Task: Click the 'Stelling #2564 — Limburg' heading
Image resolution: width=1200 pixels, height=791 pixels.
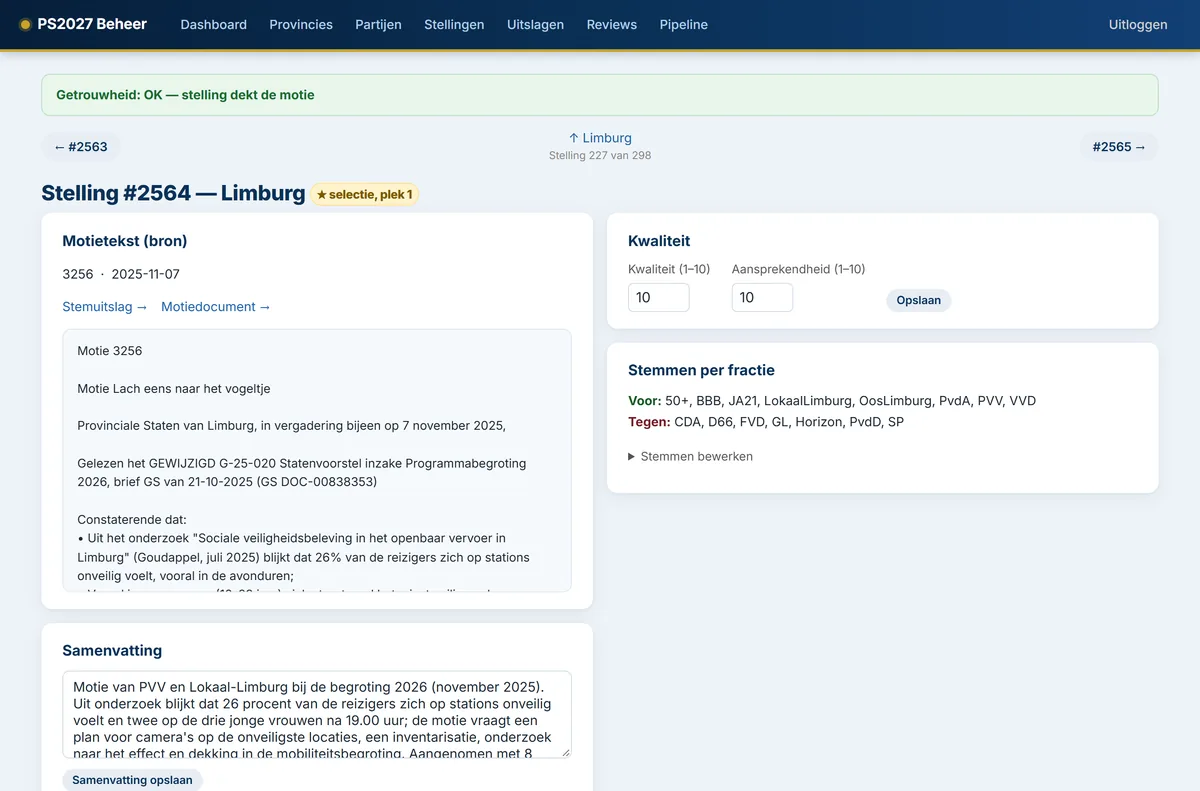Action: coord(173,193)
